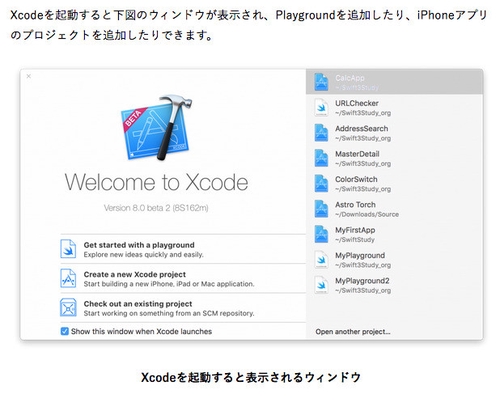This screenshot has width=500, height=407.
Task: Click the ColorSwitch project file icon
Action: coord(321,183)
